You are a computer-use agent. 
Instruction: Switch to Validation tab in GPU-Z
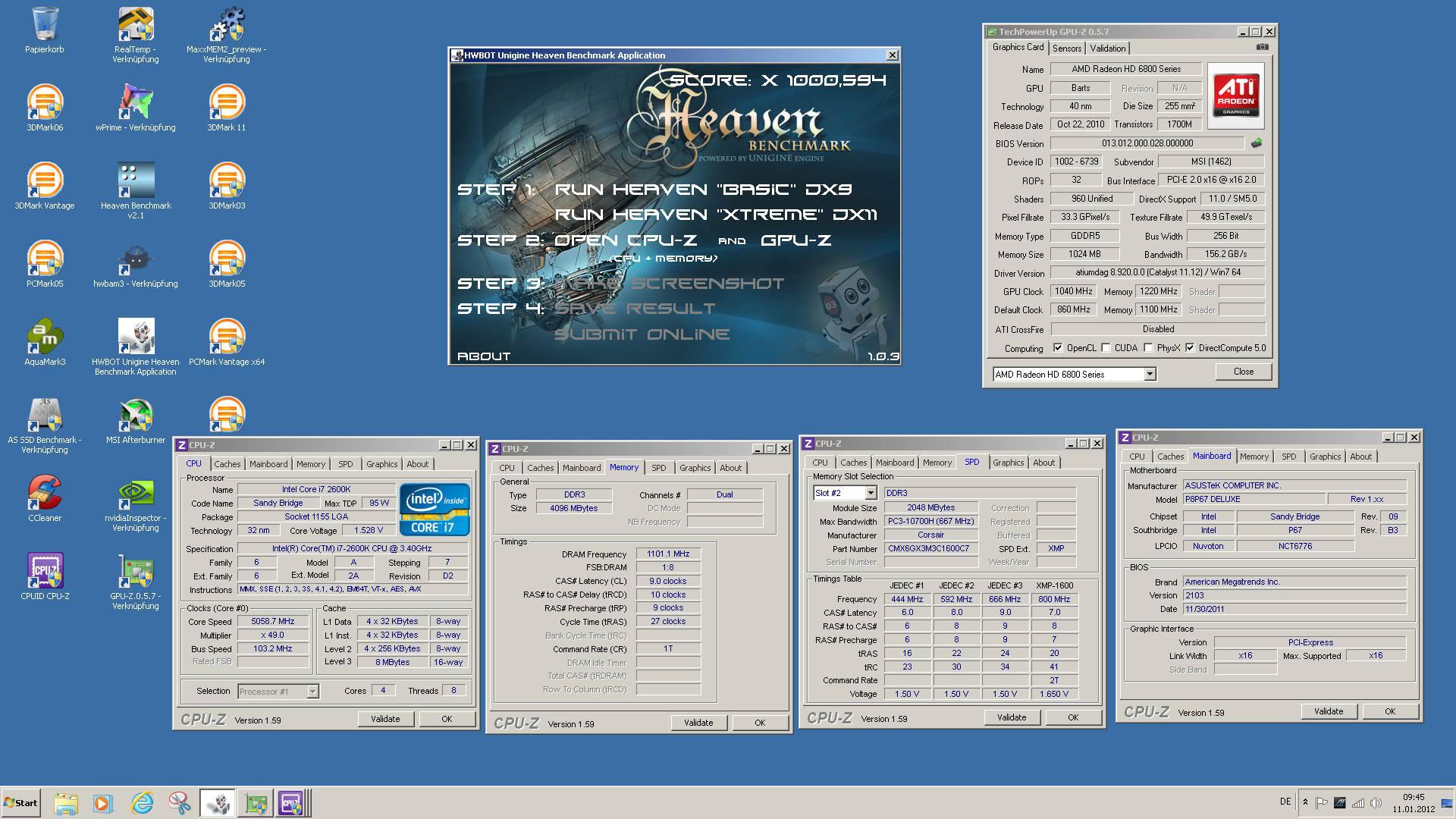(x=1108, y=48)
